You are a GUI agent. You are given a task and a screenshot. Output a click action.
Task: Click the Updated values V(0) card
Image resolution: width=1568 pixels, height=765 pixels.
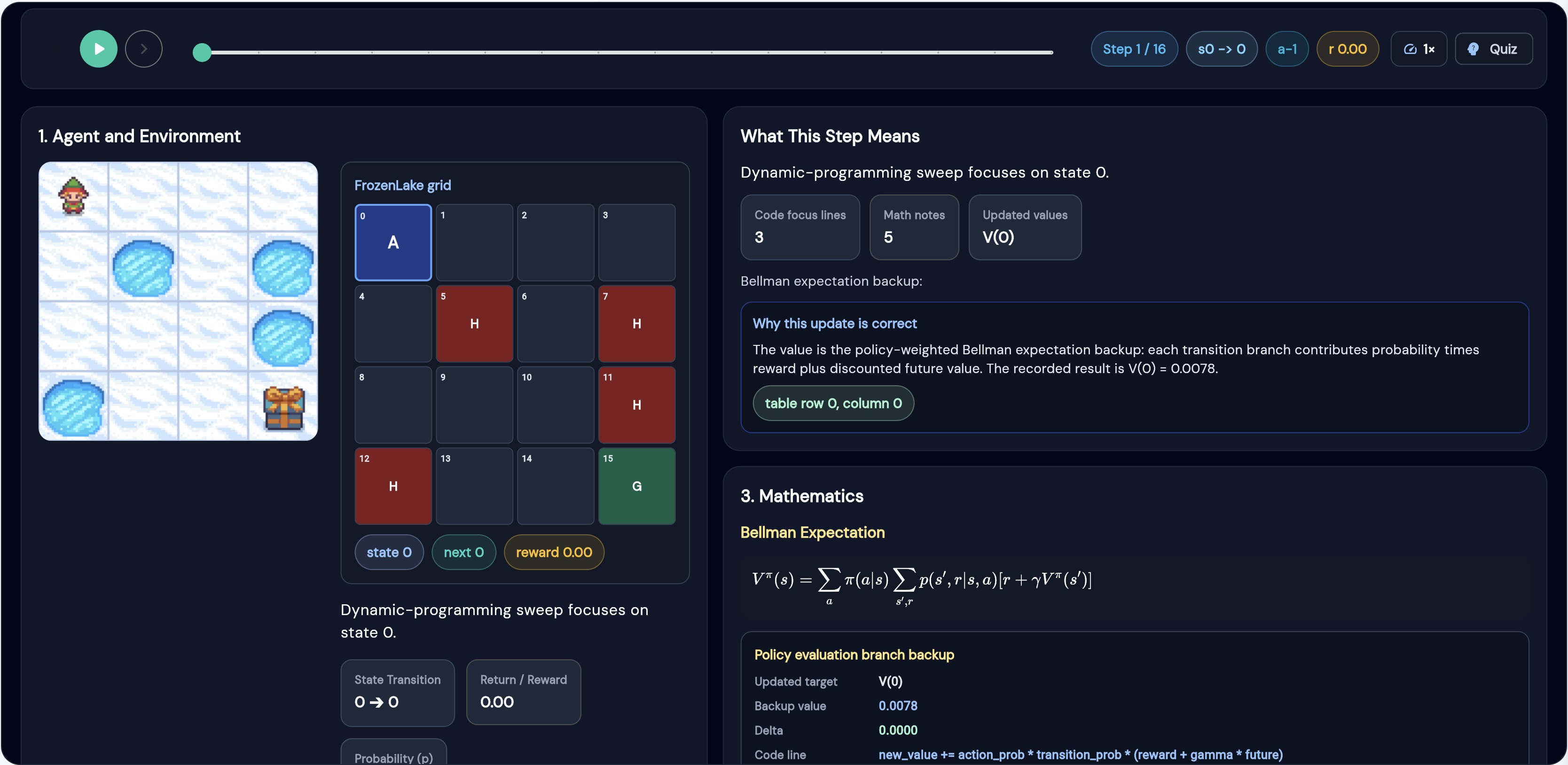pos(1025,227)
